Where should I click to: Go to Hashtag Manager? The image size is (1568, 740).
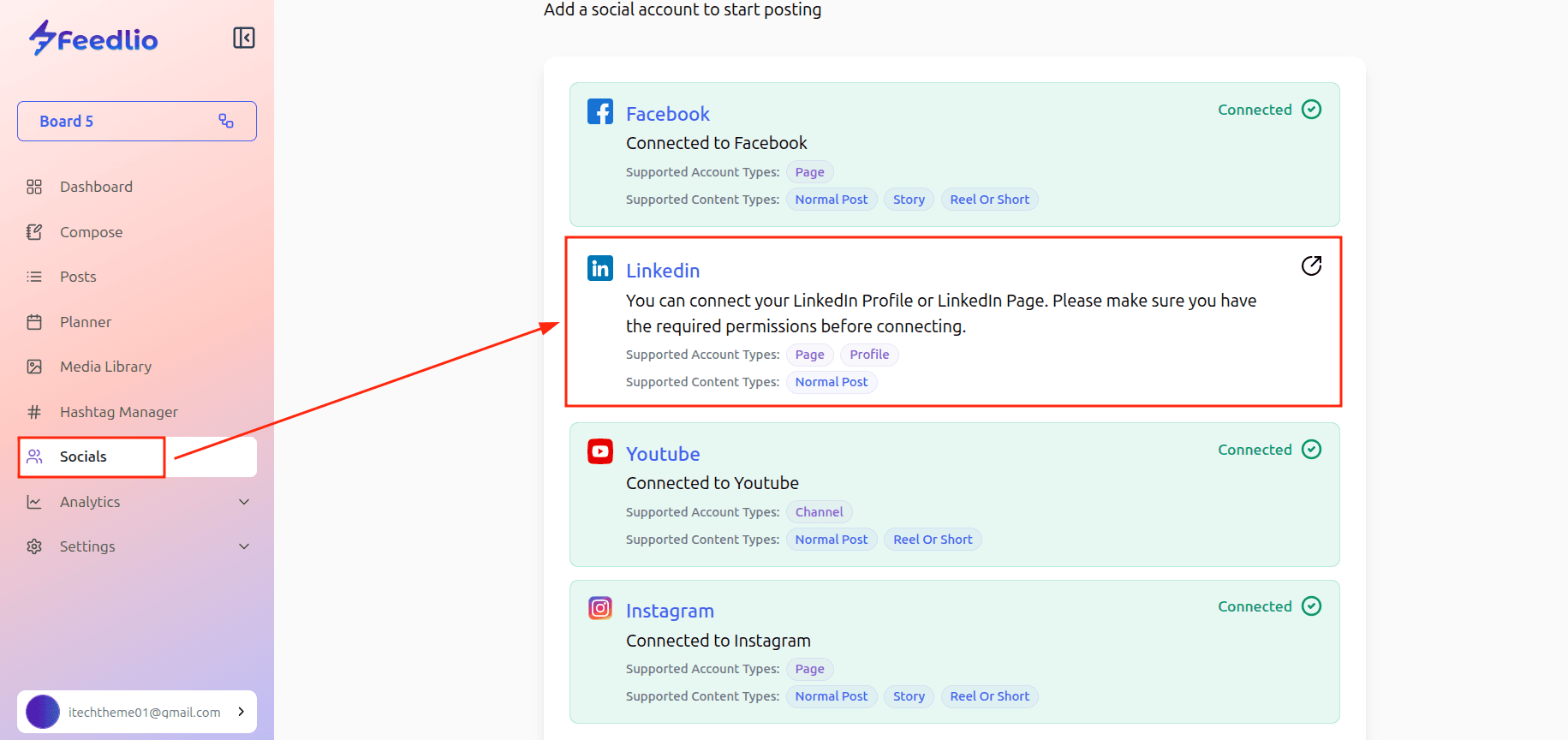(x=118, y=412)
